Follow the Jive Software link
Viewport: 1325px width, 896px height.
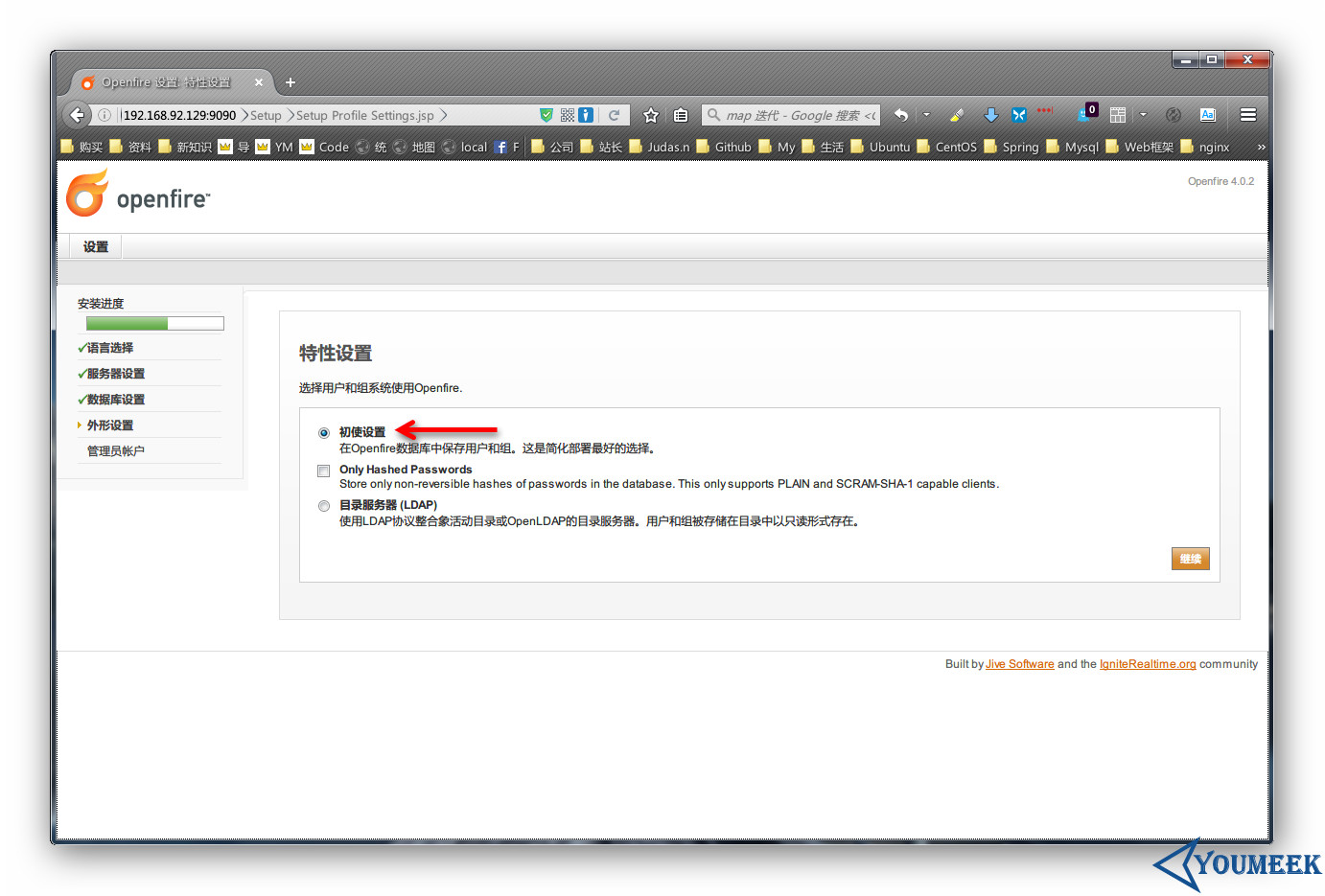tap(1019, 664)
